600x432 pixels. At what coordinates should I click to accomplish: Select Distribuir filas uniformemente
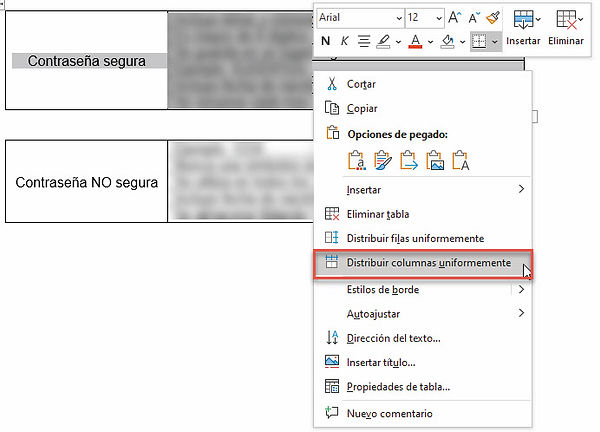click(422, 238)
